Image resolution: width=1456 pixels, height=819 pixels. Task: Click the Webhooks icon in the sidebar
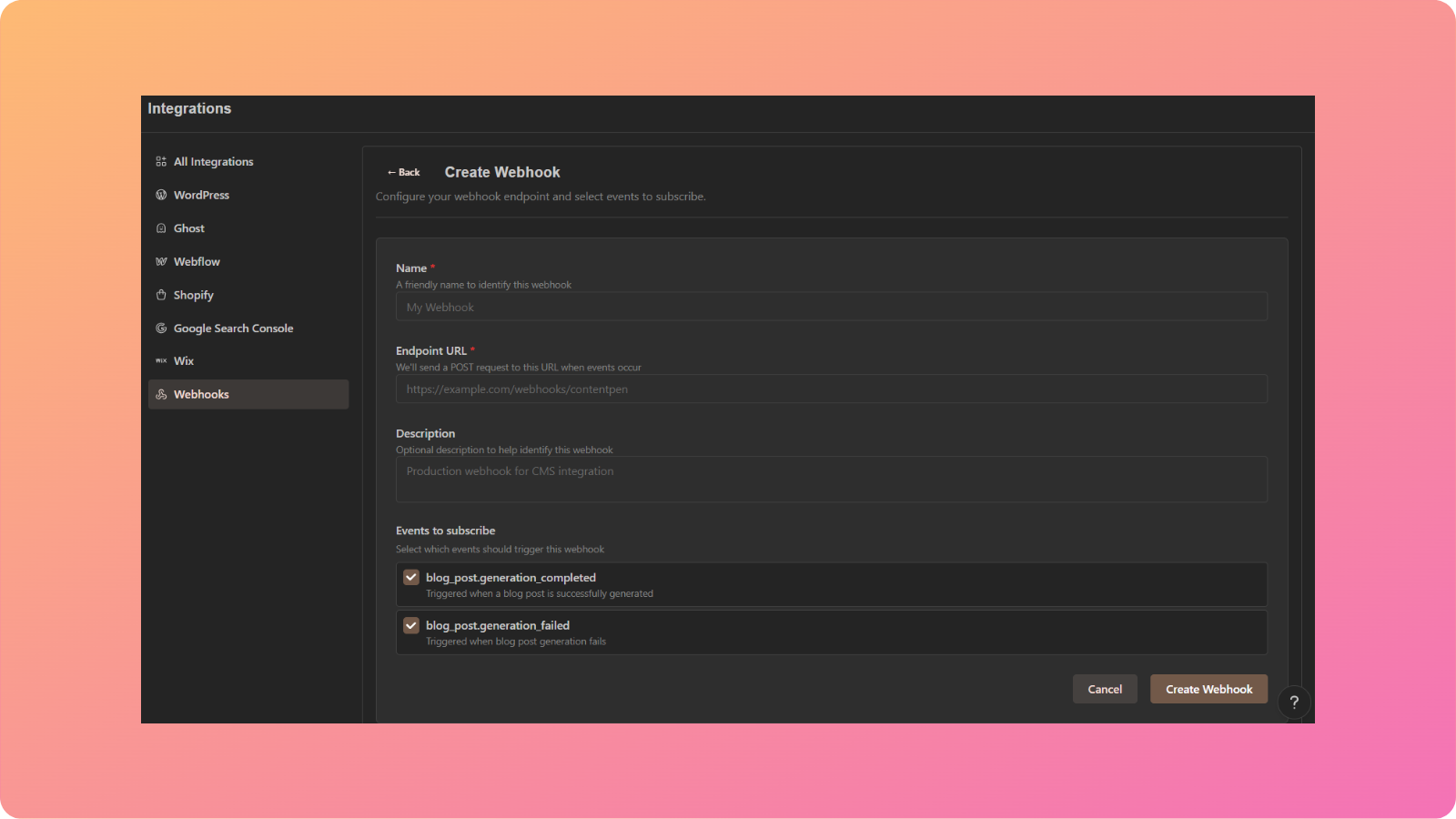tap(161, 394)
